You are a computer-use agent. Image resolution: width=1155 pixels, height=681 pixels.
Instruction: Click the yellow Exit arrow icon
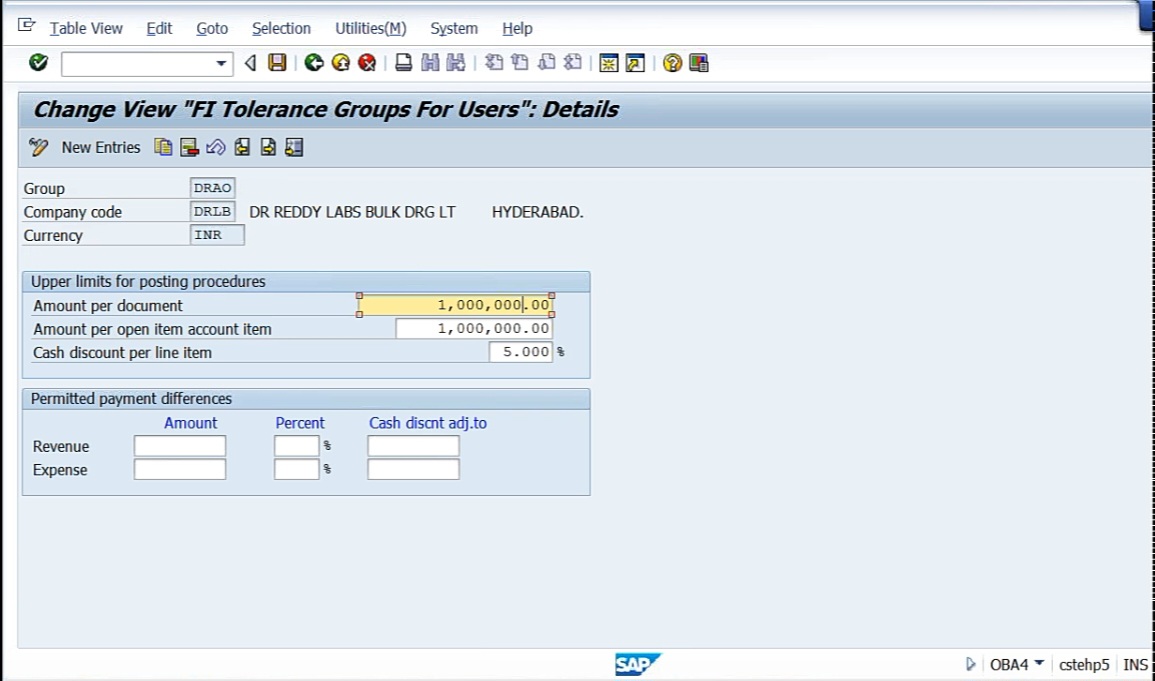pyautogui.click(x=340, y=63)
